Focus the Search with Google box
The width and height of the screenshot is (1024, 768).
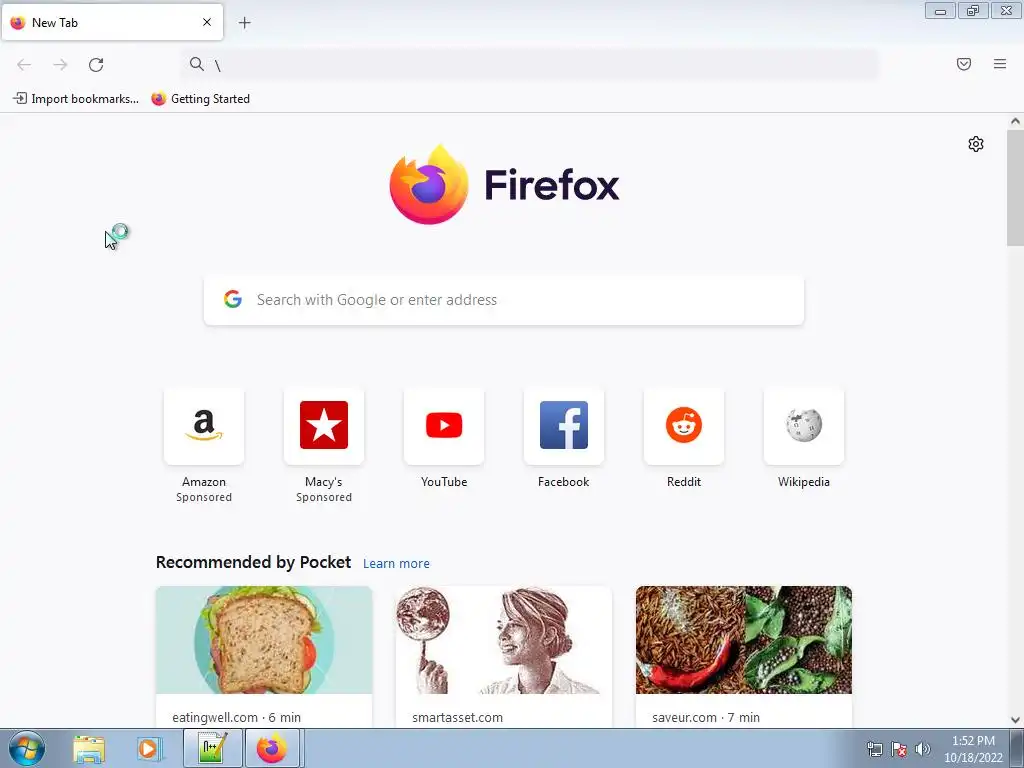[504, 300]
